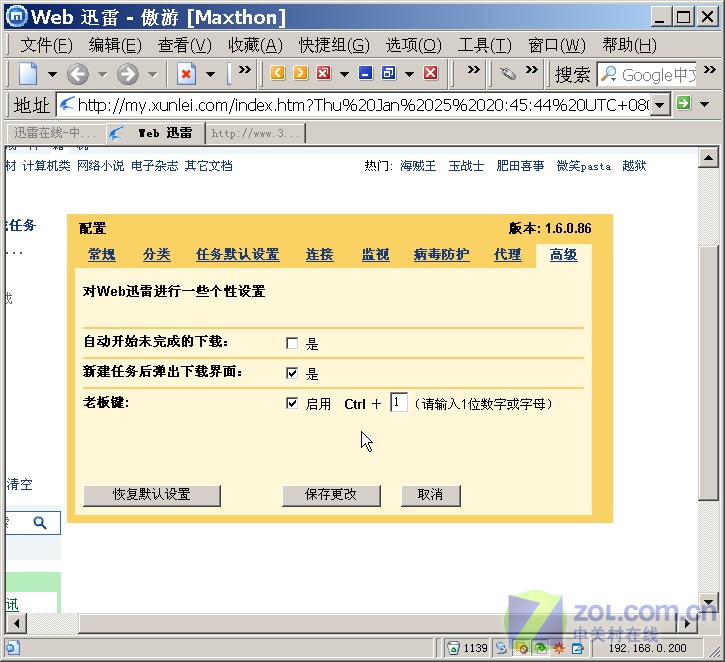Expand the hidden toolbar buttons chevron after stop icon
This screenshot has width=725, height=662.
(245, 70)
